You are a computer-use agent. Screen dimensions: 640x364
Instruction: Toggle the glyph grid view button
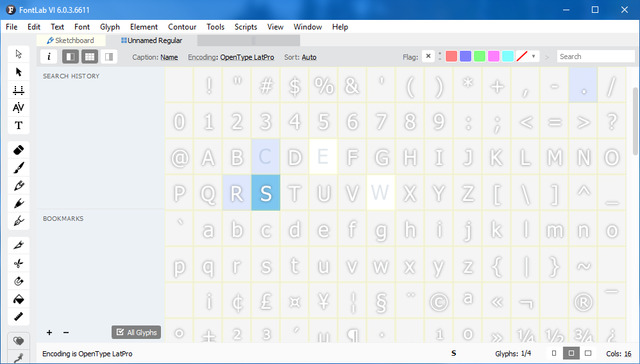click(89, 57)
